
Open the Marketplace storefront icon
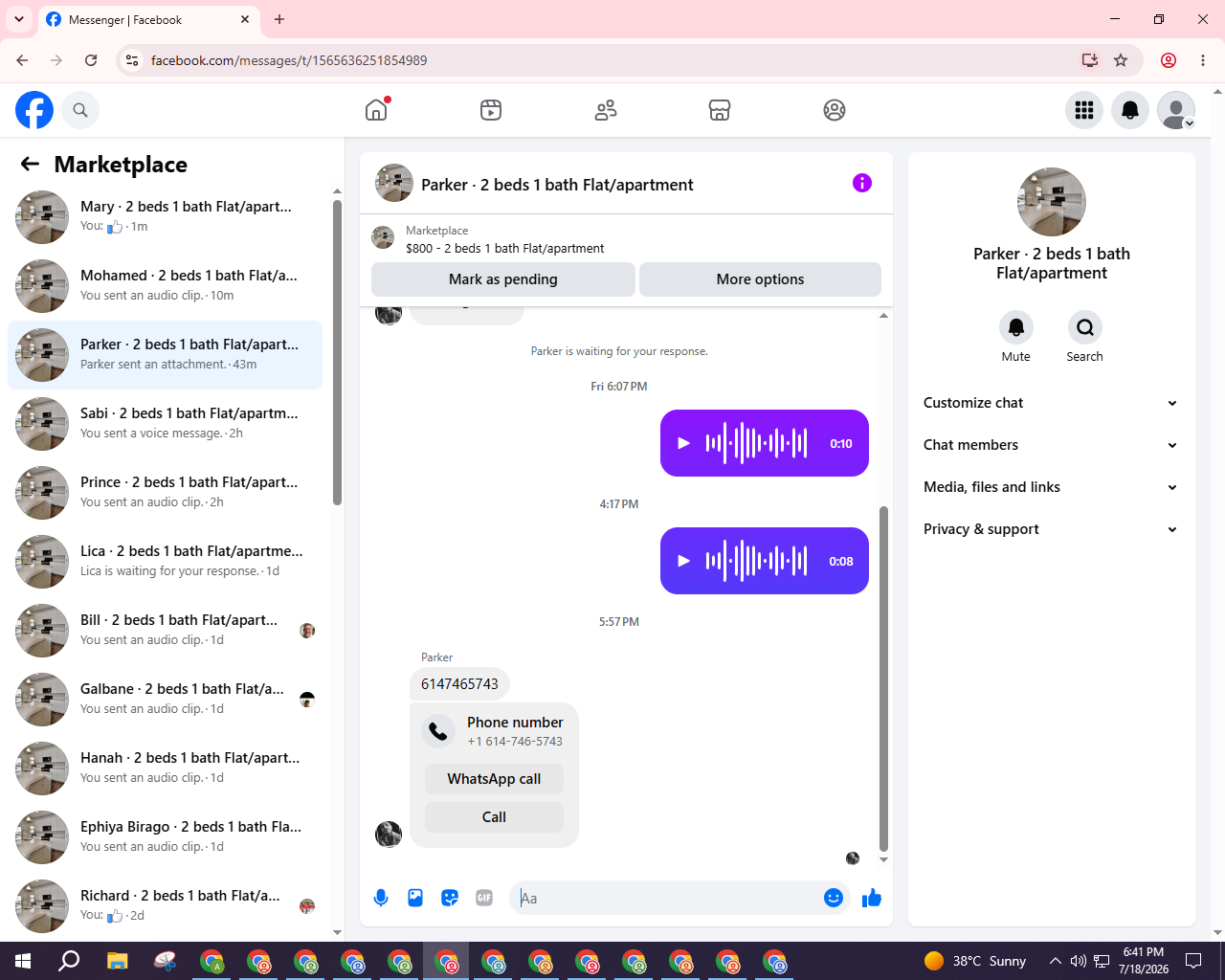[720, 110]
